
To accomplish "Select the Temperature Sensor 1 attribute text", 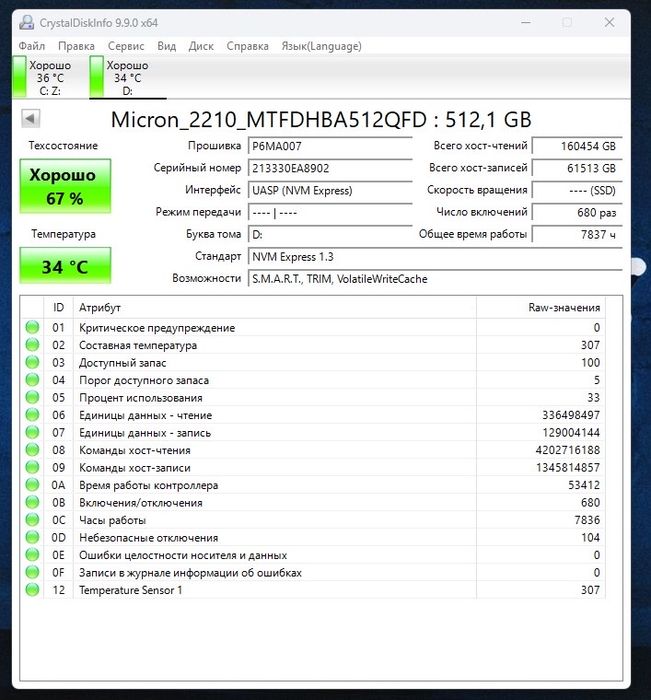I will [130, 590].
